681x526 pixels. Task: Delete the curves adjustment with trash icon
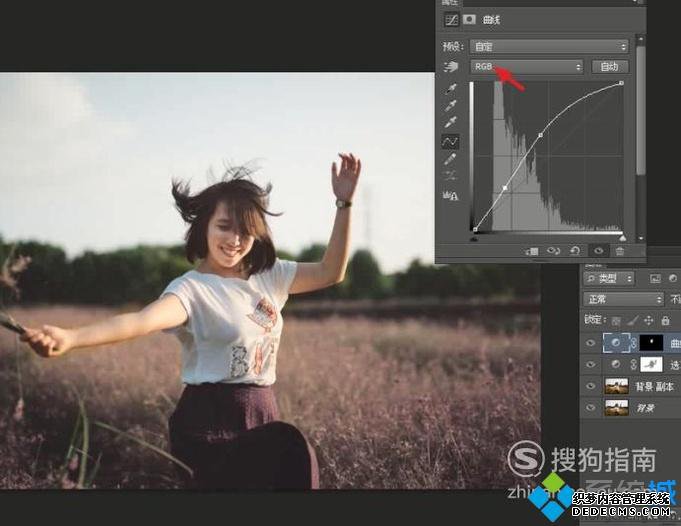coord(620,251)
